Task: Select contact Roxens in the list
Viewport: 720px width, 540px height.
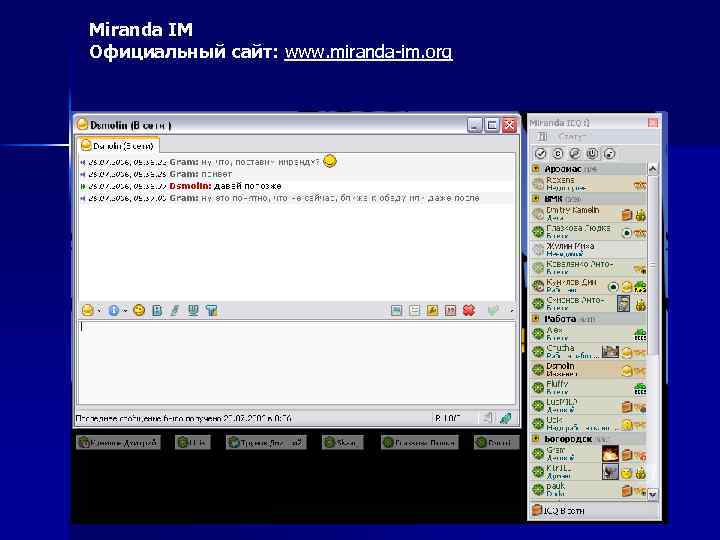Action: (589, 184)
